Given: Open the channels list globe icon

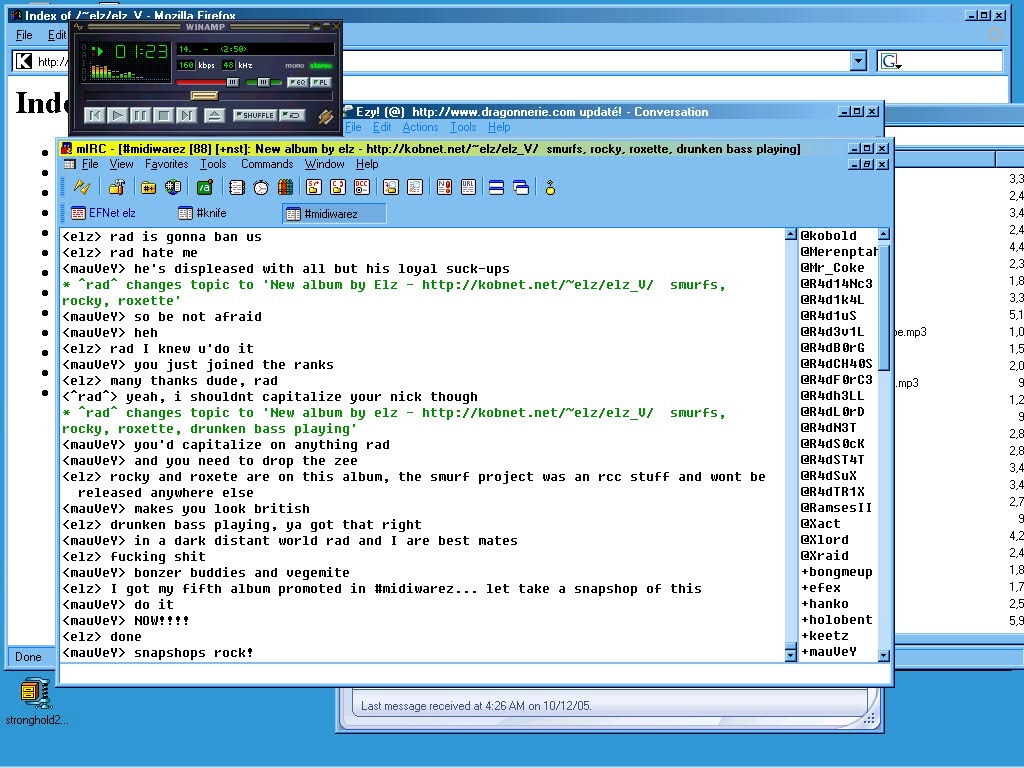Looking at the screenshot, I should [x=172, y=188].
